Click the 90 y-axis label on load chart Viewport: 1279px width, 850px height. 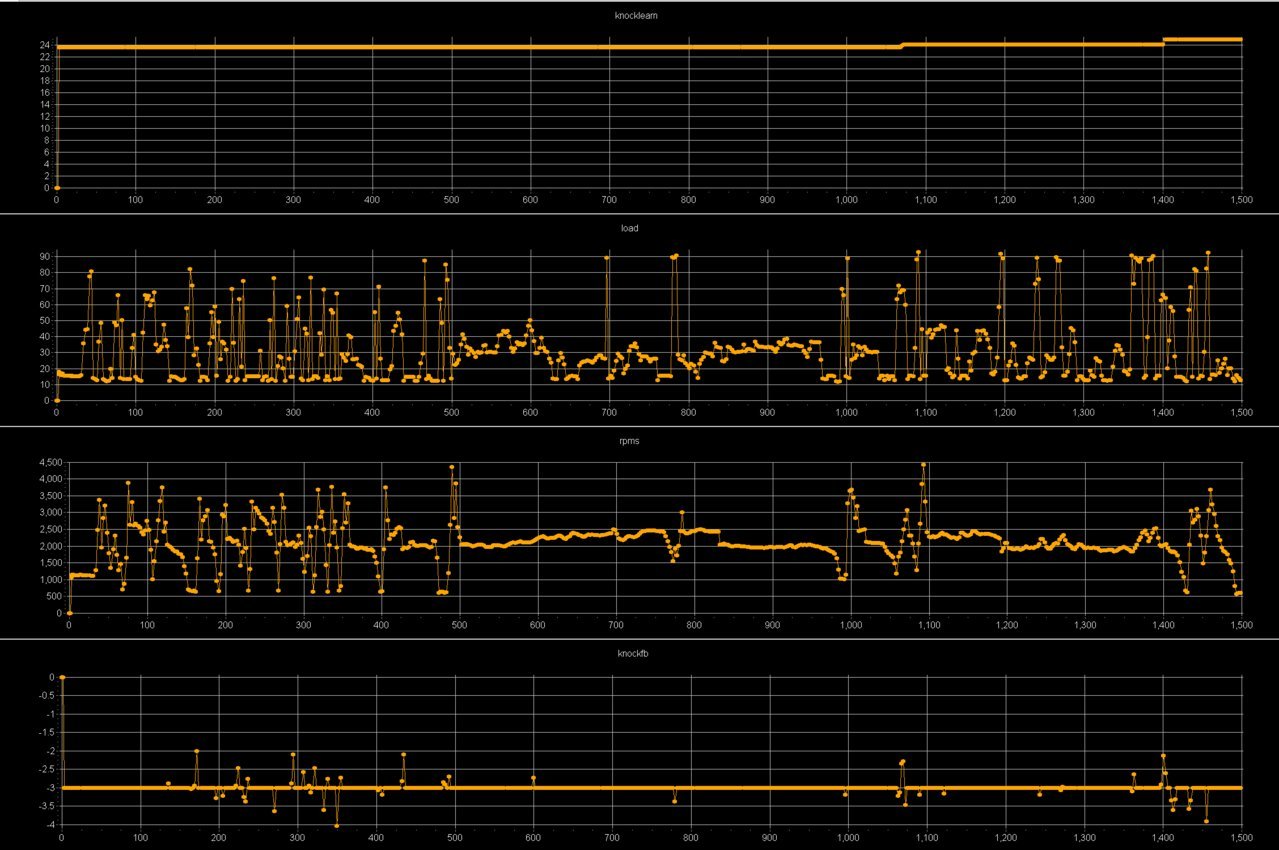coord(45,256)
